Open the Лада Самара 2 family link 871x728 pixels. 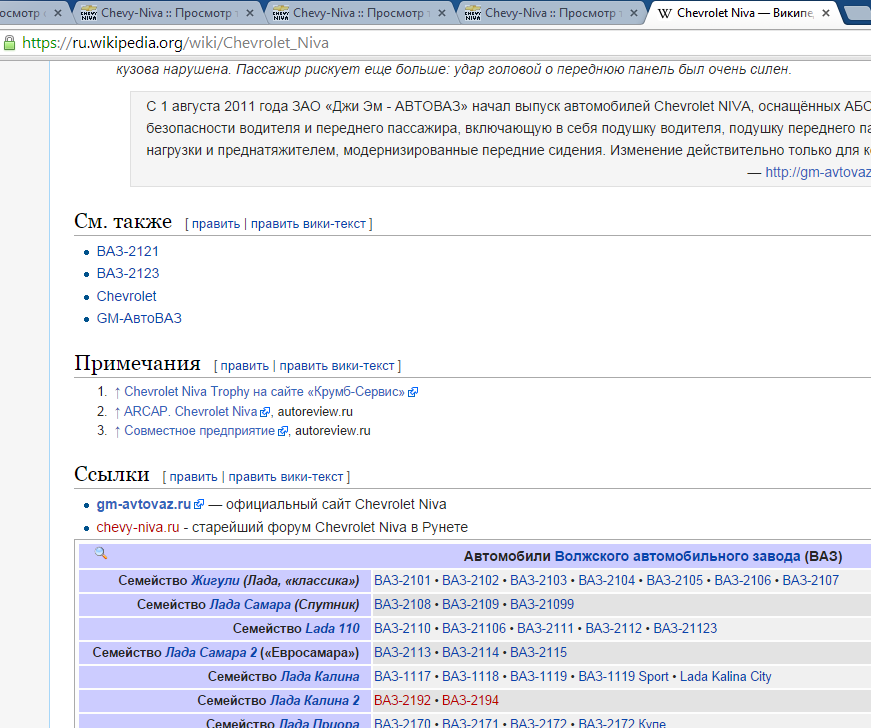tap(211, 652)
